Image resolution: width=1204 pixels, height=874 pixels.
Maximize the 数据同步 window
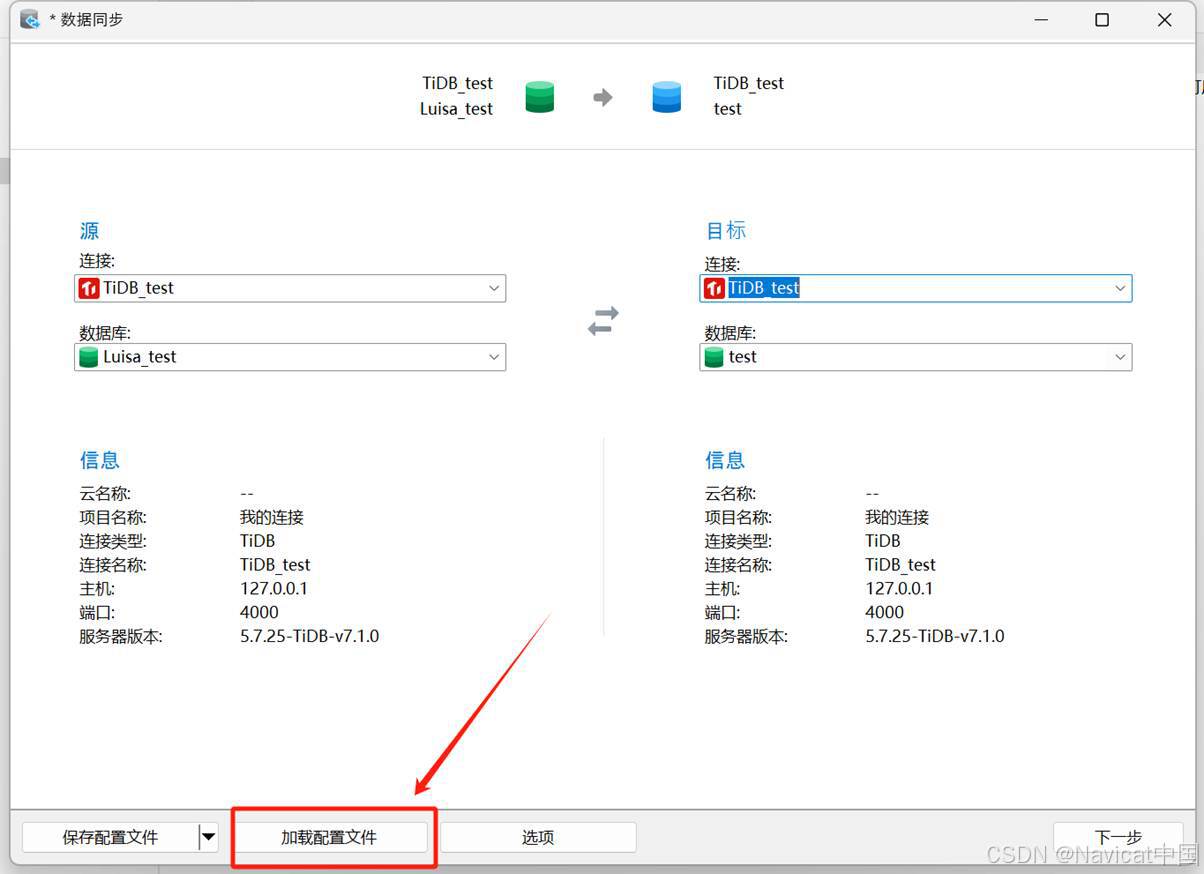point(1102,20)
